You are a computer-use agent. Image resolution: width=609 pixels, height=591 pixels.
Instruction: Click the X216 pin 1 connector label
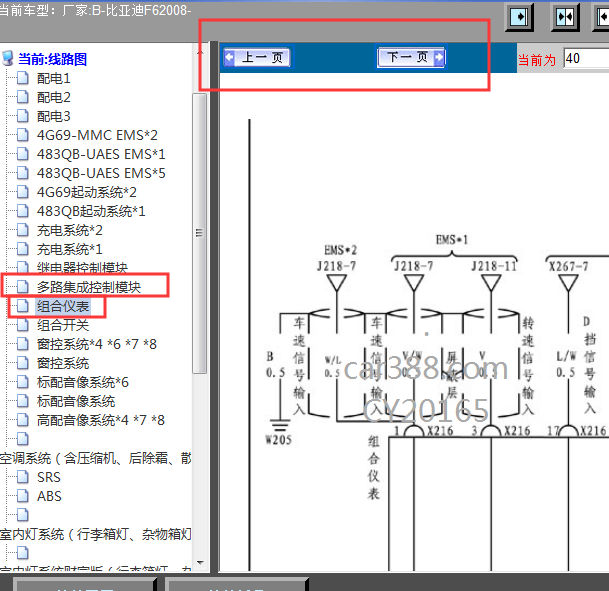[x=440, y=431]
